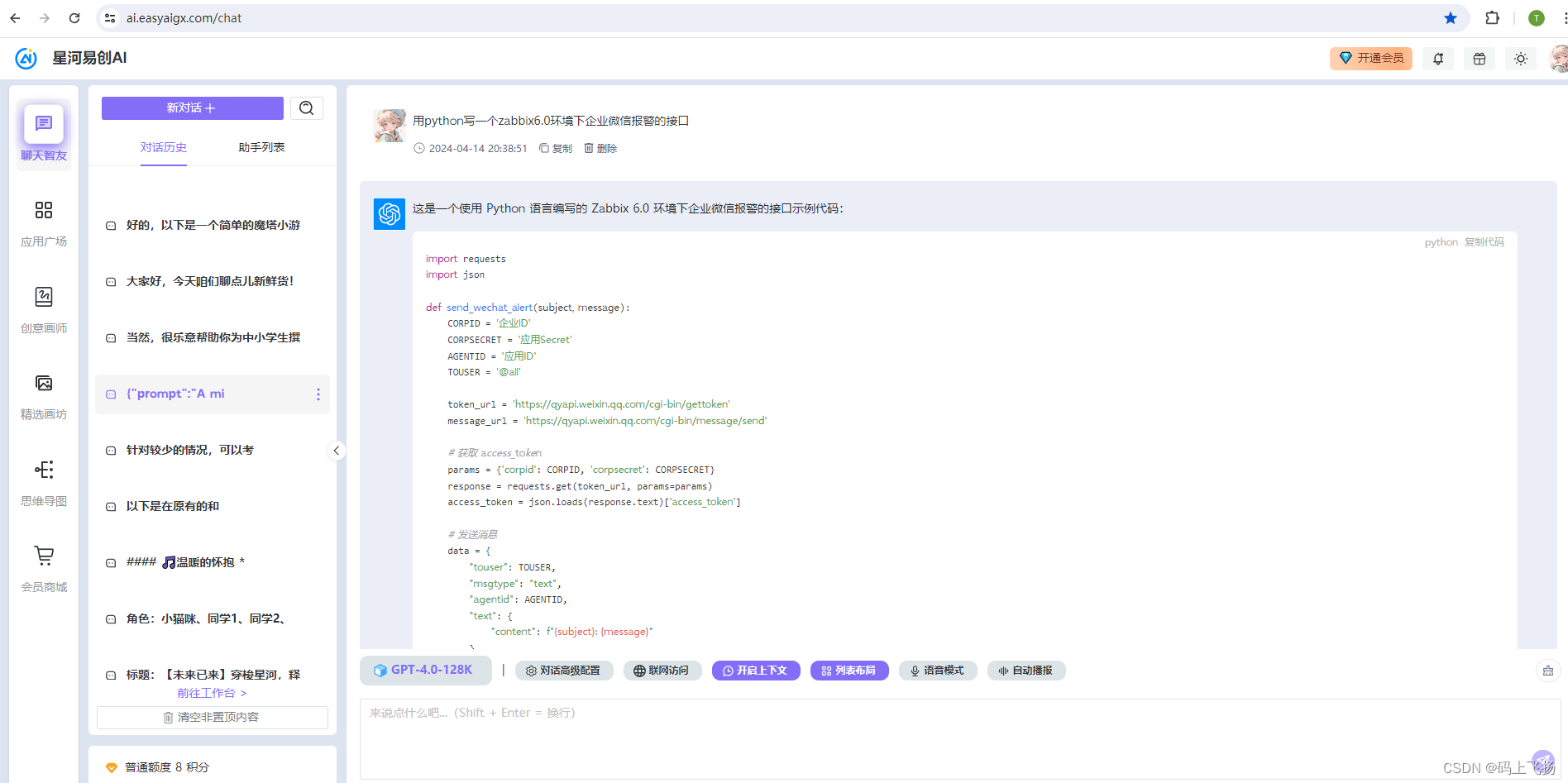Open the GPT-4.0-128K model selector
1568x783 pixels.
pos(425,671)
